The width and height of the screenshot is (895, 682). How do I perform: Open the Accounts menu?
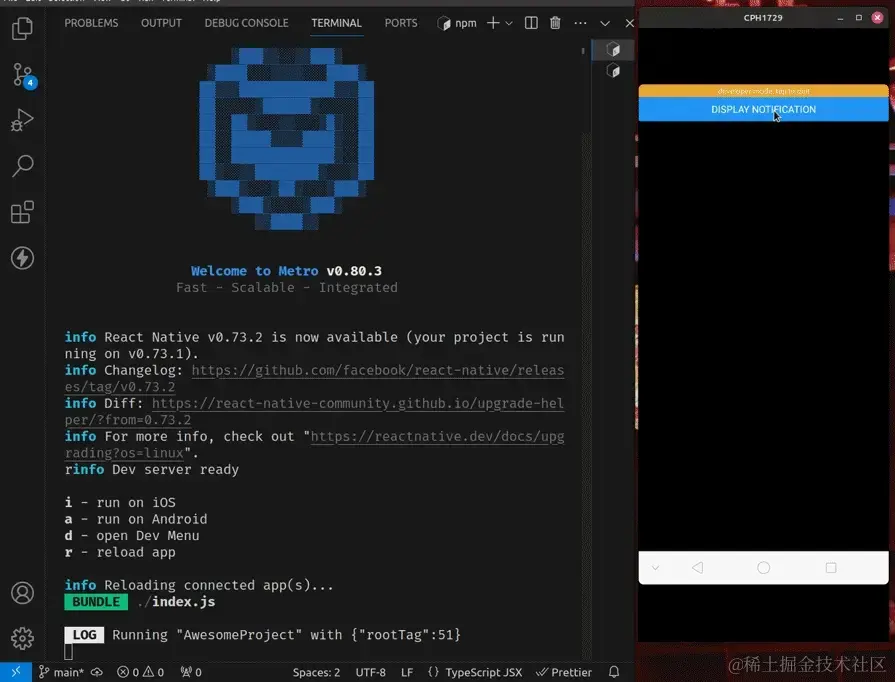(x=22, y=593)
